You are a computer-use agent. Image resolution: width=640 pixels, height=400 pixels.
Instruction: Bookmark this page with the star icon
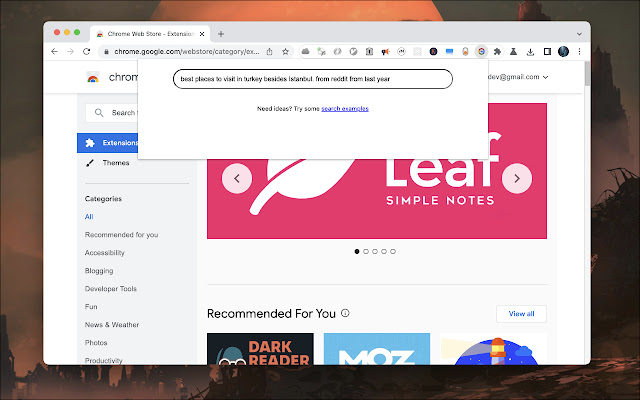coord(285,51)
